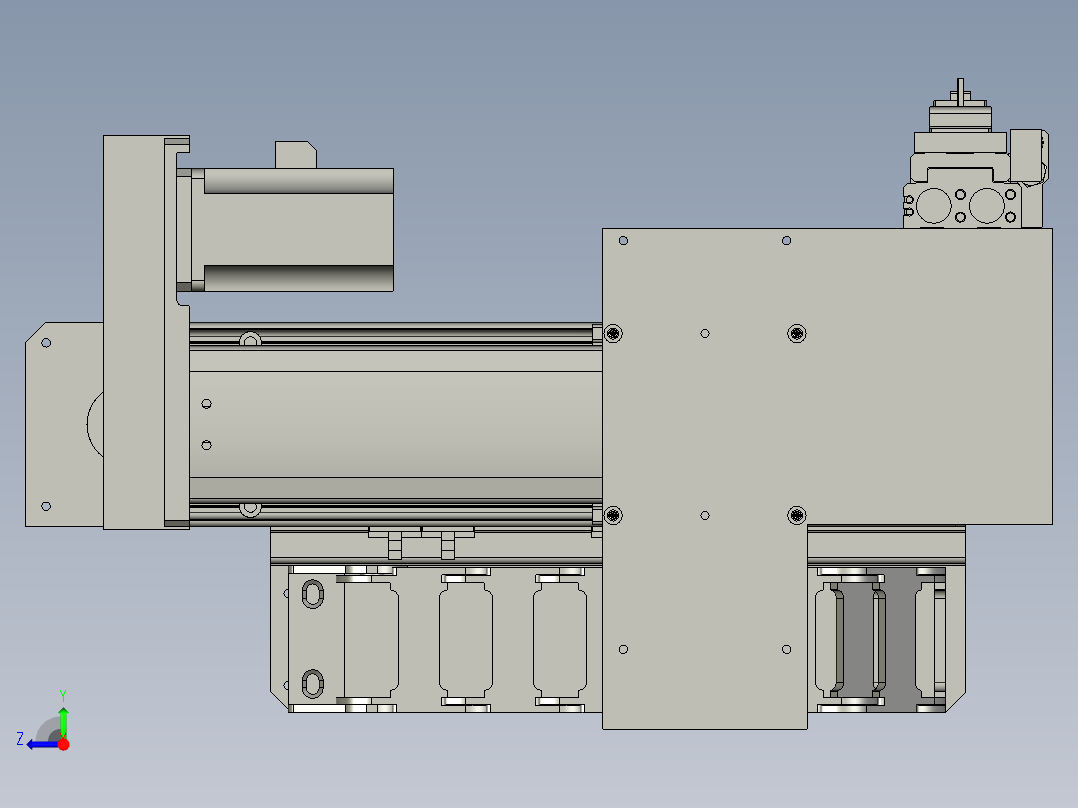Image resolution: width=1078 pixels, height=808 pixels.
Task: Pick the small connector block at top right
Action: (x=1028, y=157)
